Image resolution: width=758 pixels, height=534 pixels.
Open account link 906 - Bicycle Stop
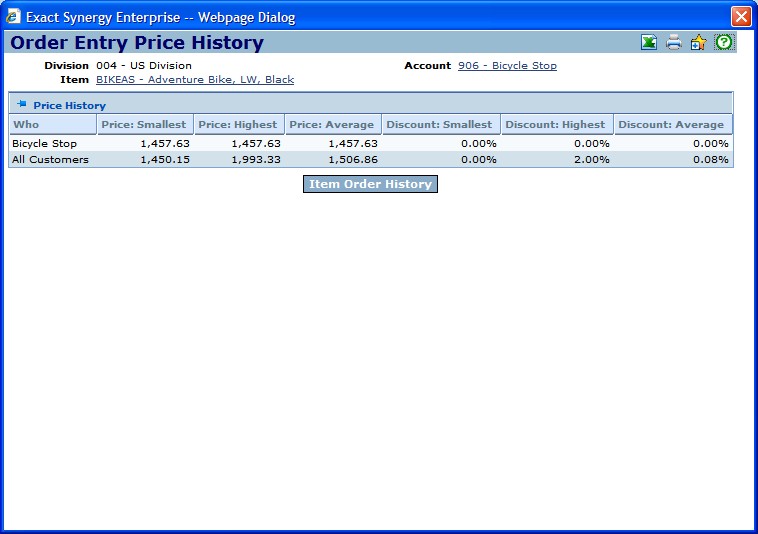pos(507,66)
